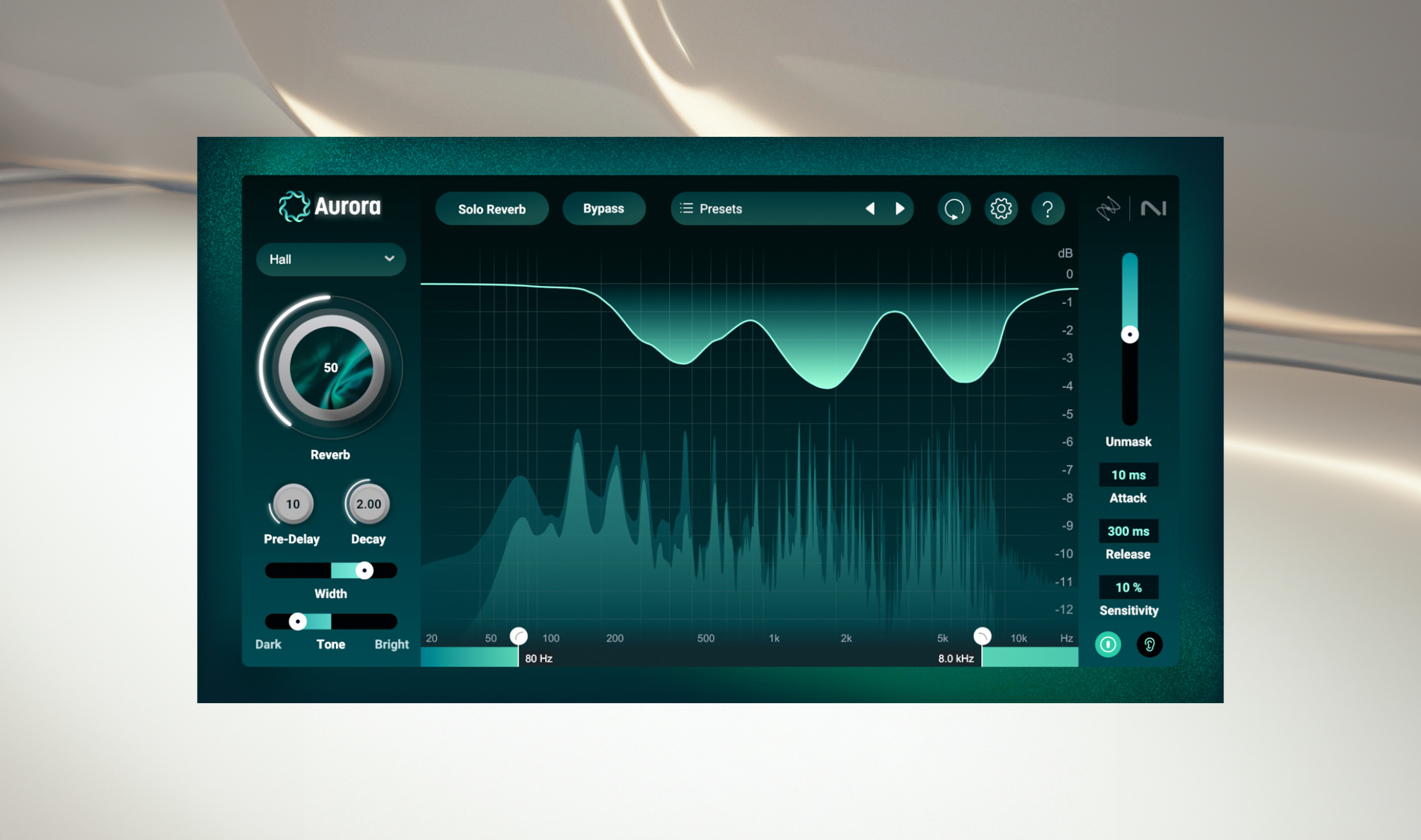Select the ear-shaped Unmask listen icon

pyautogui.click(x=1149, y=644)
